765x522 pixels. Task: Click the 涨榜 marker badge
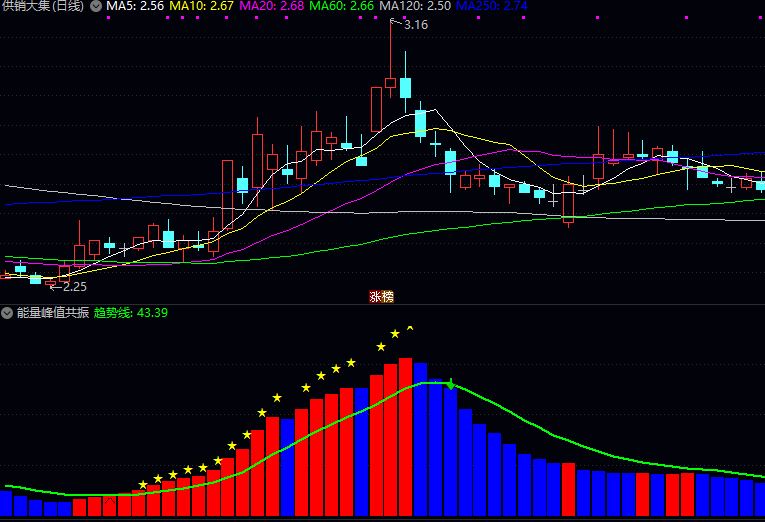pyautogui.click(x=381, y=296)
